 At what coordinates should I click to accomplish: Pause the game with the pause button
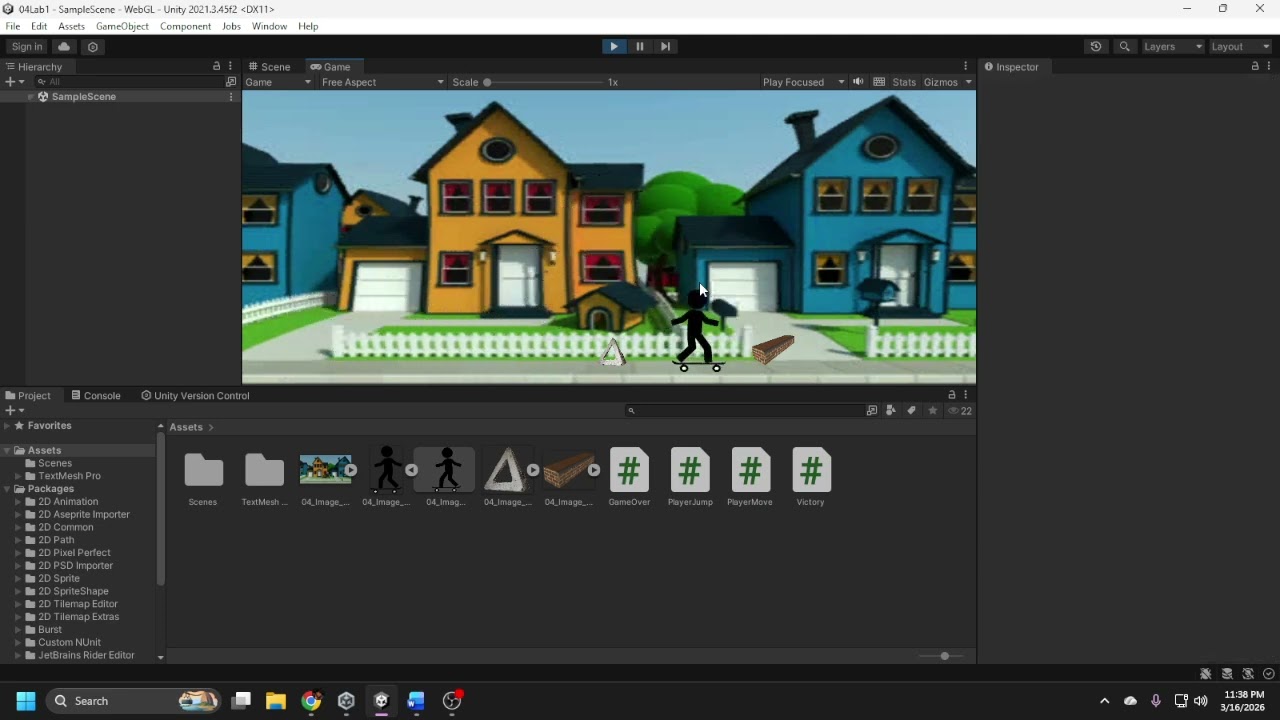(x=640, y=46)
